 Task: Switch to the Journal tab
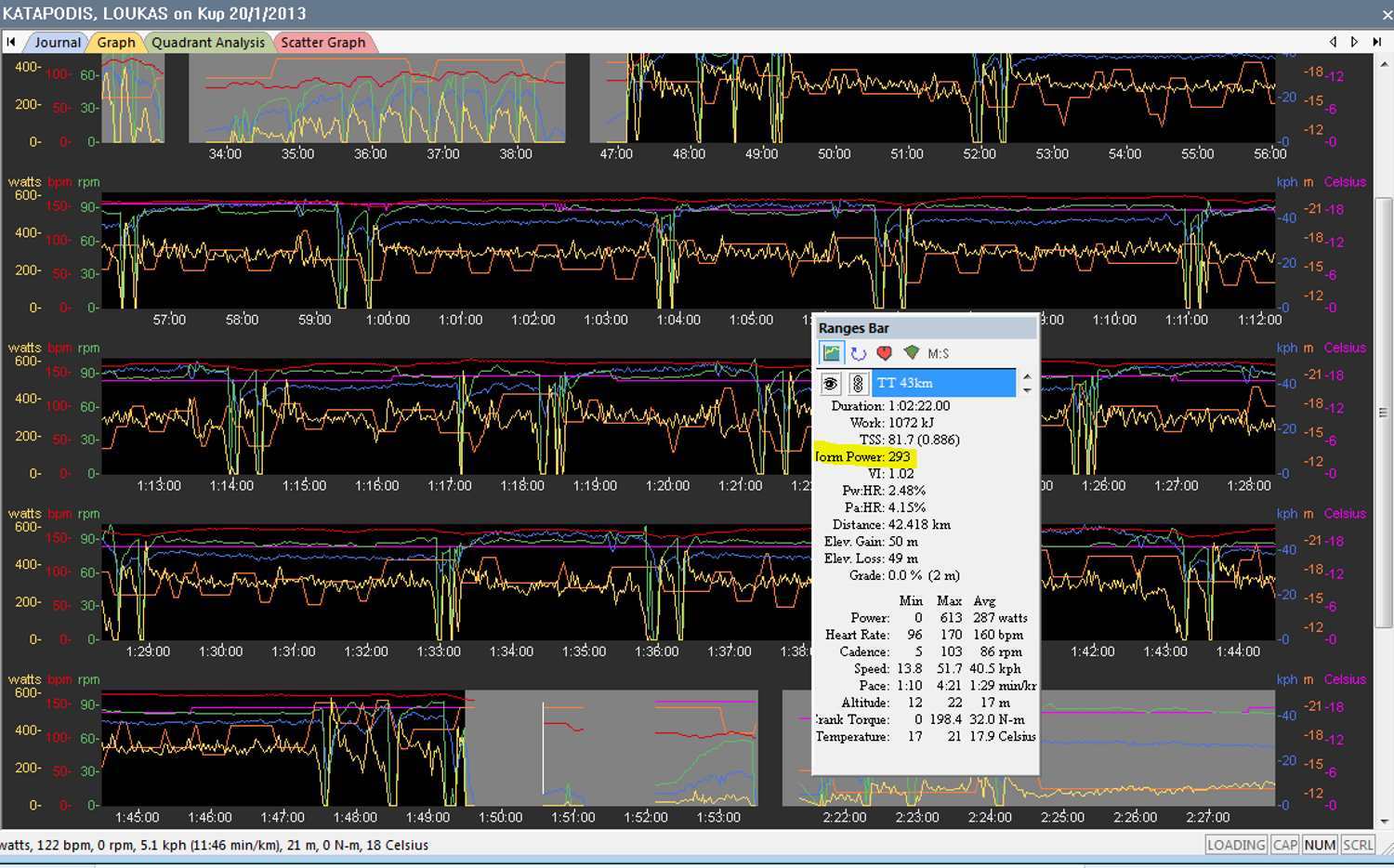click(58, 43)
